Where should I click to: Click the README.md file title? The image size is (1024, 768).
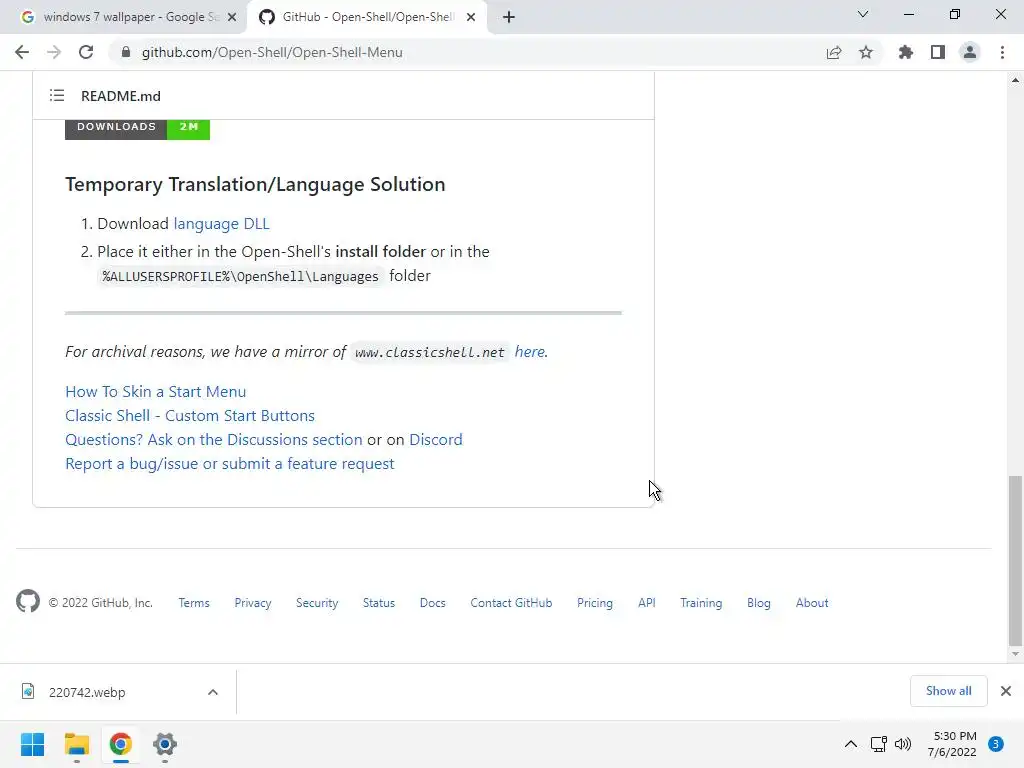pyautogui.click(x=121, y=96)
